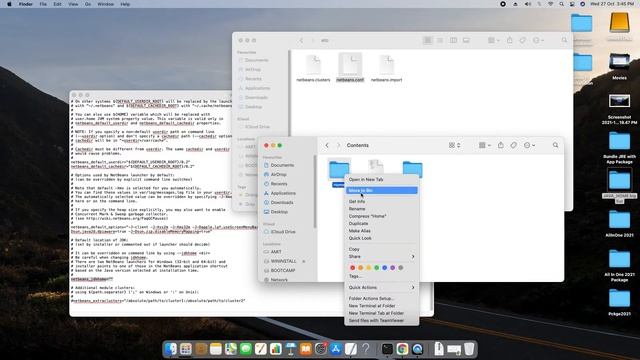Screen dimensions: 640x360
Task: Open the Action dropdown in etc window
Action: (538, 40)
